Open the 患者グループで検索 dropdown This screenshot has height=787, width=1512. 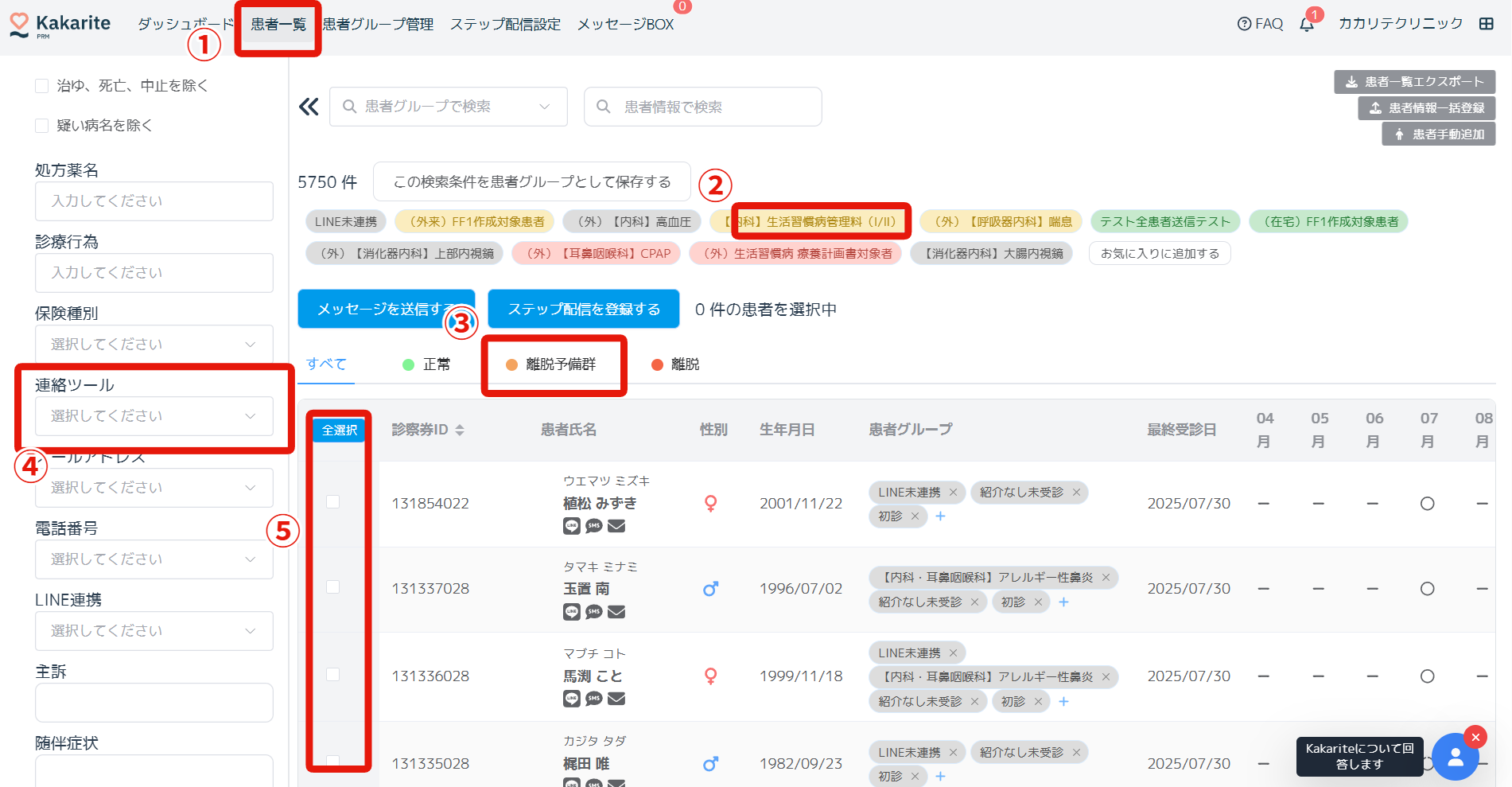click(x=448, y=107)
